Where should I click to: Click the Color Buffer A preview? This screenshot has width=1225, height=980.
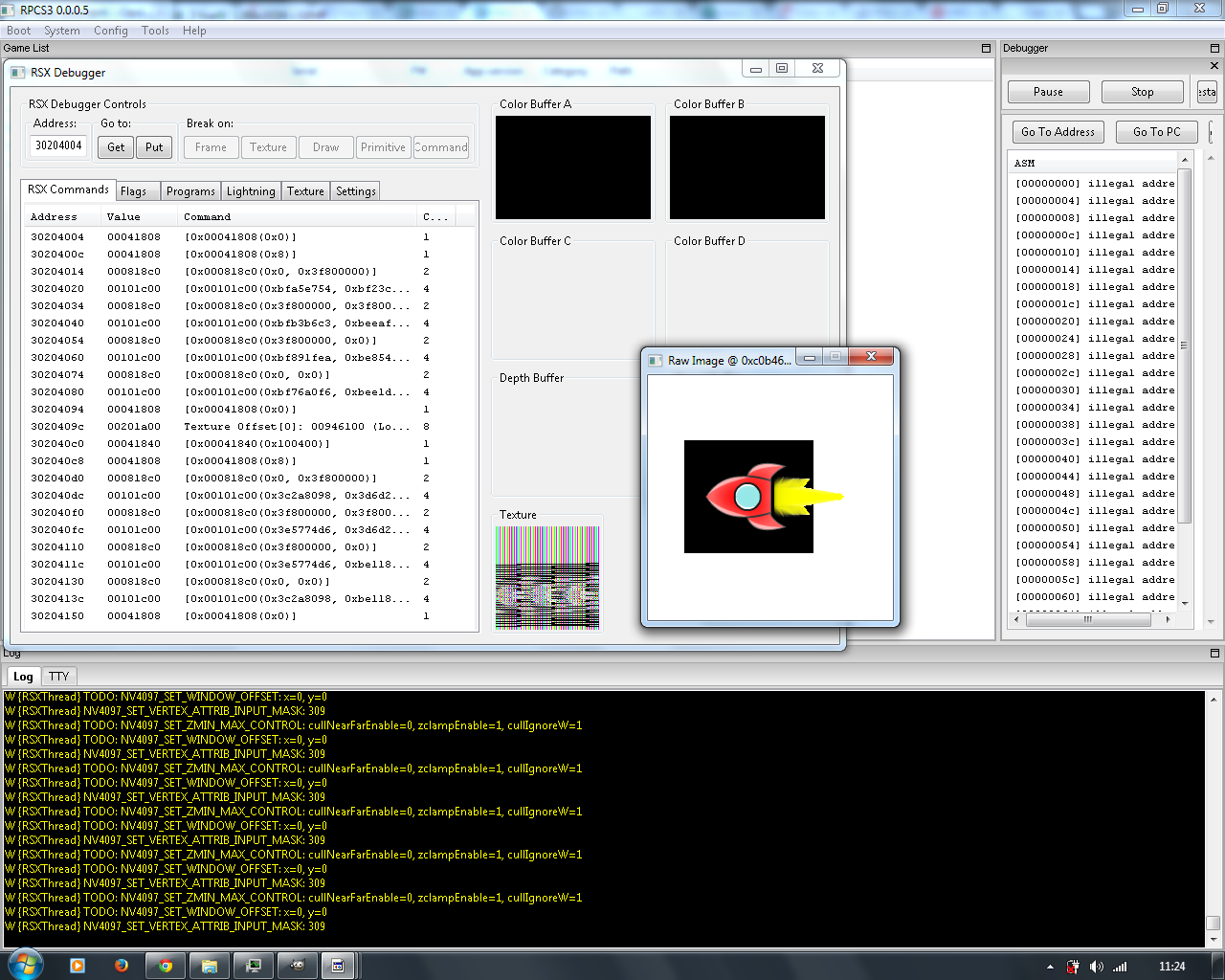(x=572, y=167)
